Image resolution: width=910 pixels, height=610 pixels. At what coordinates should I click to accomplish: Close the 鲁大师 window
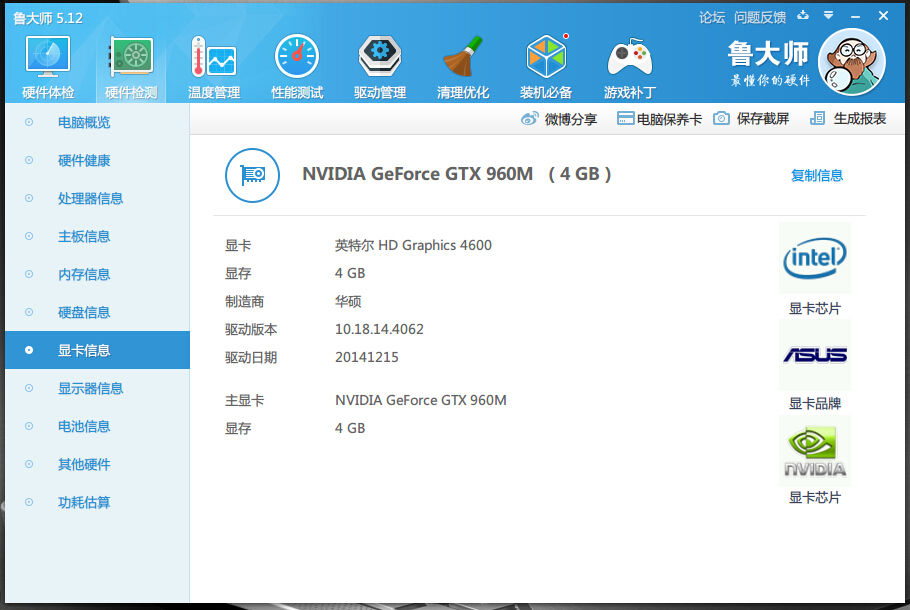[x=883, y=16]
